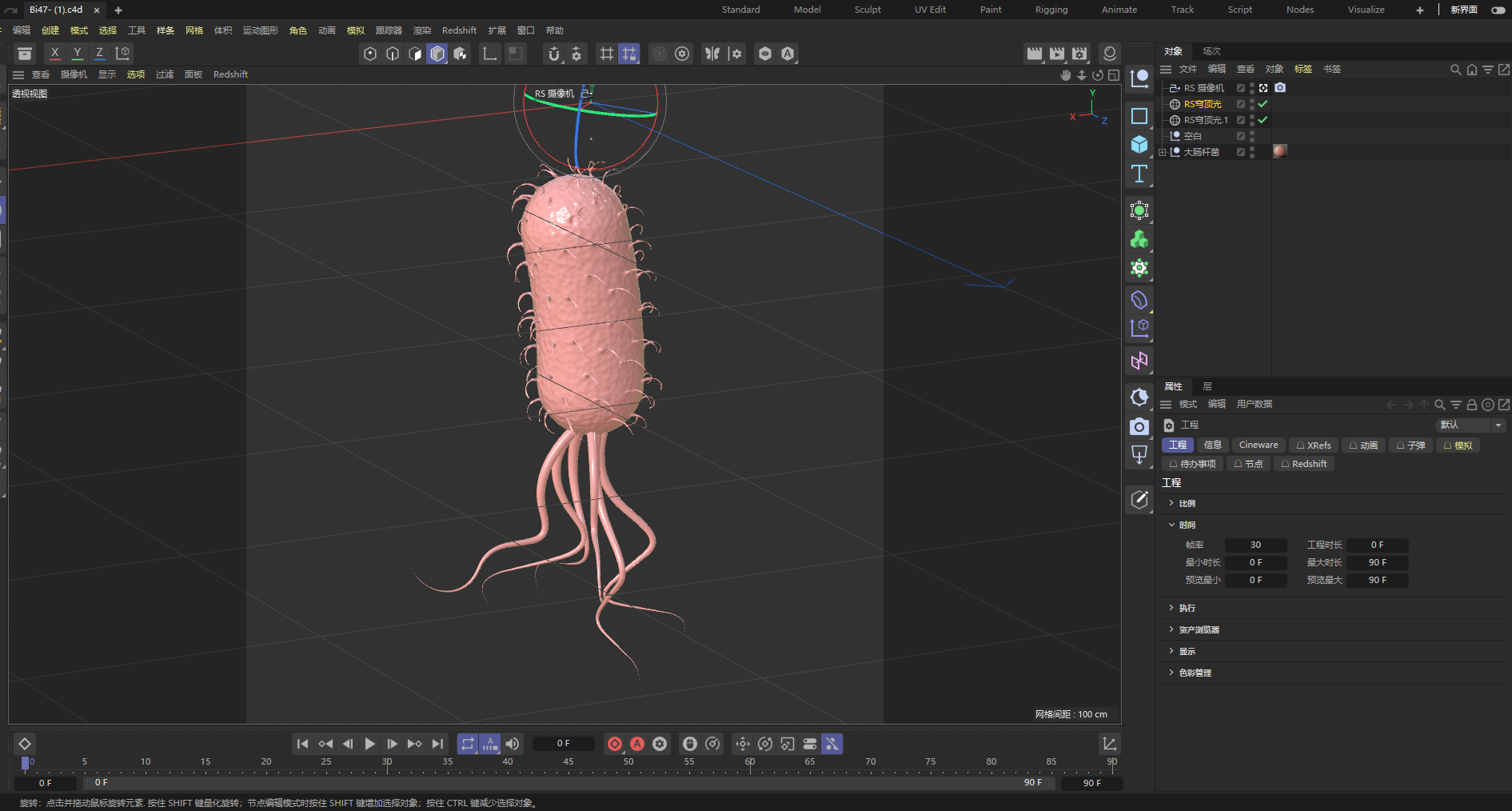This screenshot has width=1512, height=811.
Task: Expand the 大肠杆菌 object tree
Action: pos(1162,152)
